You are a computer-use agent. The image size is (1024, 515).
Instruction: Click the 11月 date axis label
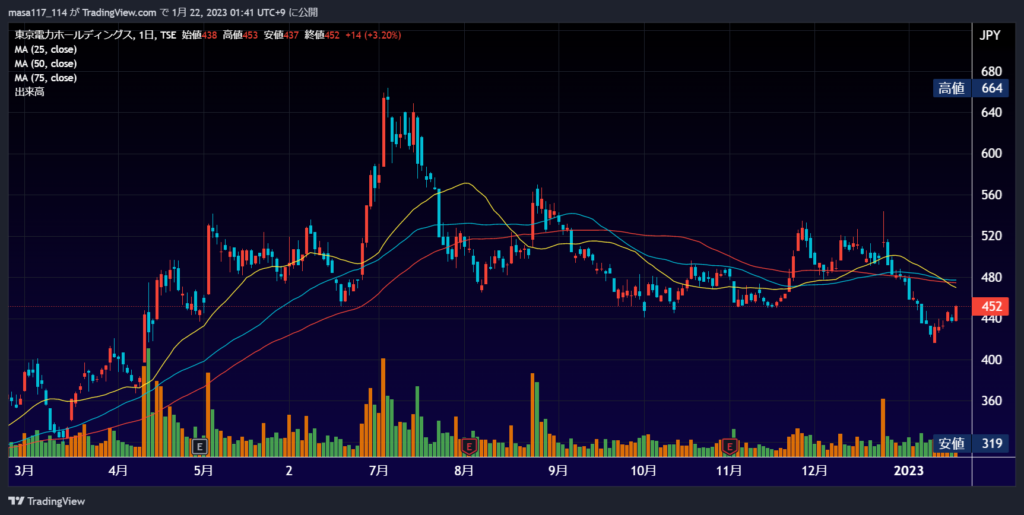pos(729,471)
